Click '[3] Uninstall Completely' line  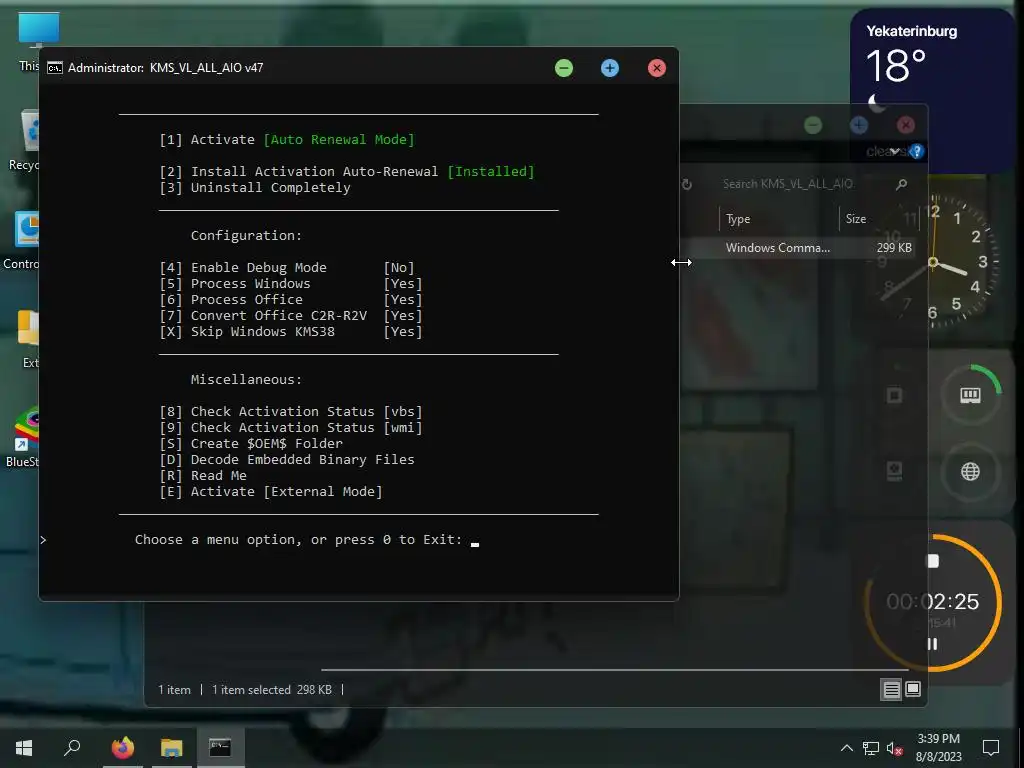pyautogui.click(x=255, y=188)
